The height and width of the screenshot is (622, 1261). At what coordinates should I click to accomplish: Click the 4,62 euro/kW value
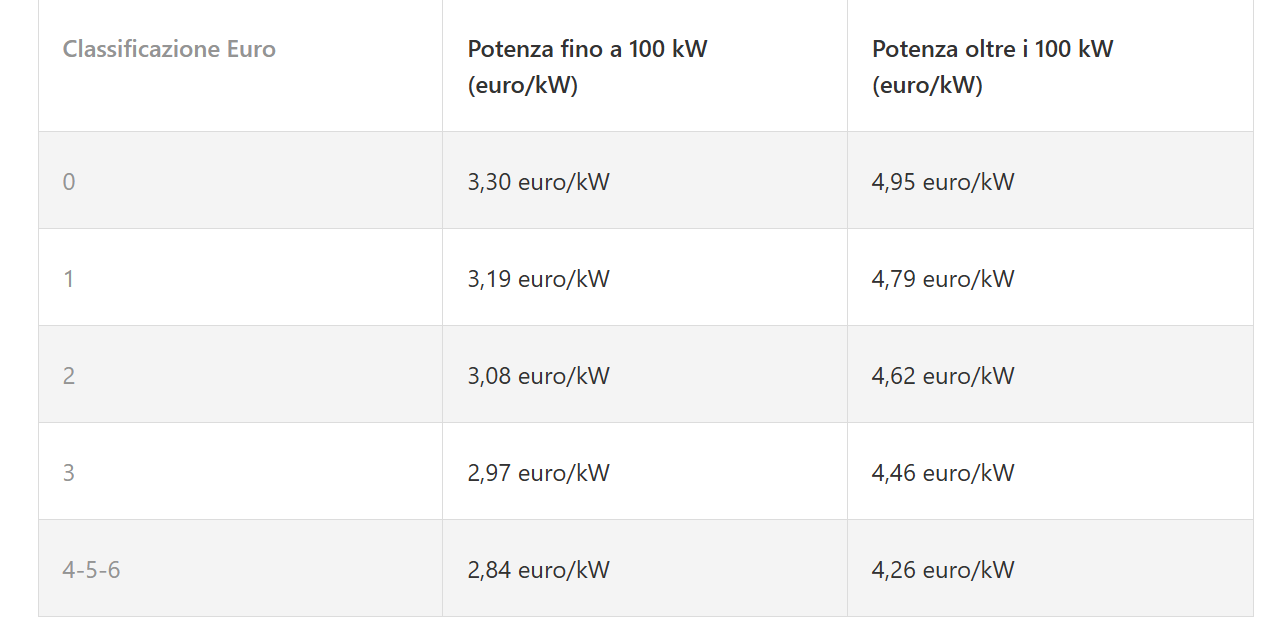click(943, 376)
